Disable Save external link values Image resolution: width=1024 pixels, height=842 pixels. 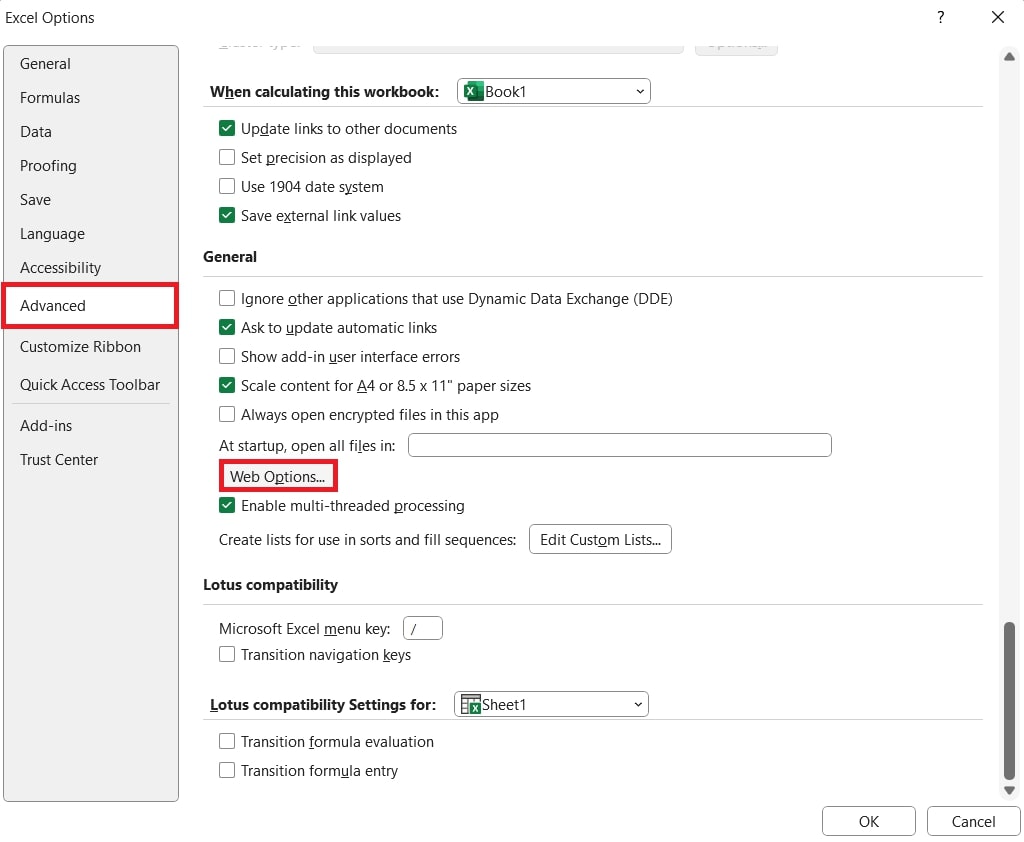point(227,215)
